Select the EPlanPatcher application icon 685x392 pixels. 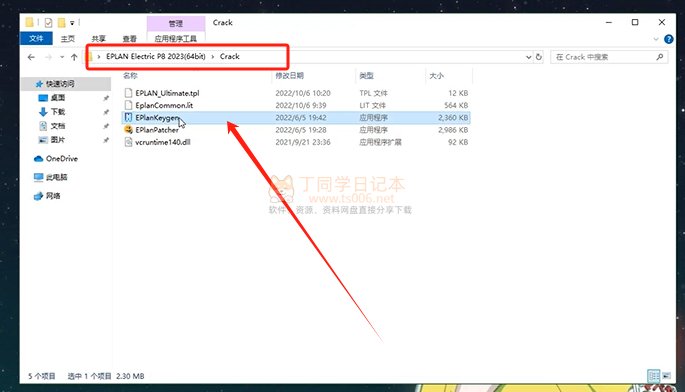[128, 130]
